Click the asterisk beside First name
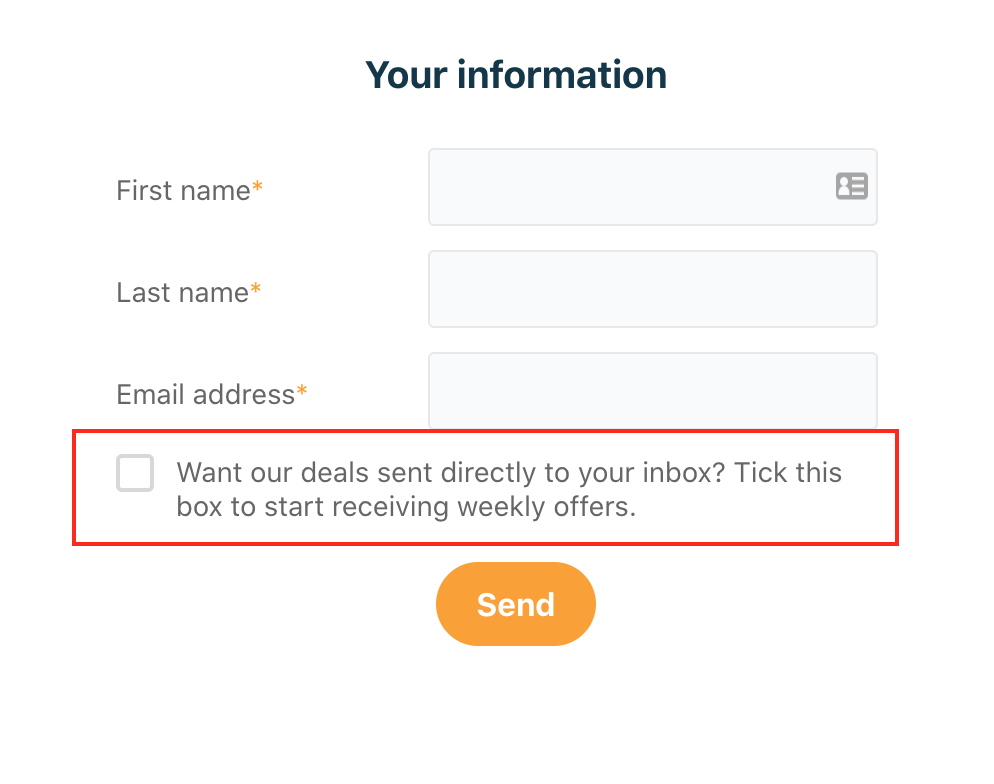994x784 pixels. click(257, 186)
